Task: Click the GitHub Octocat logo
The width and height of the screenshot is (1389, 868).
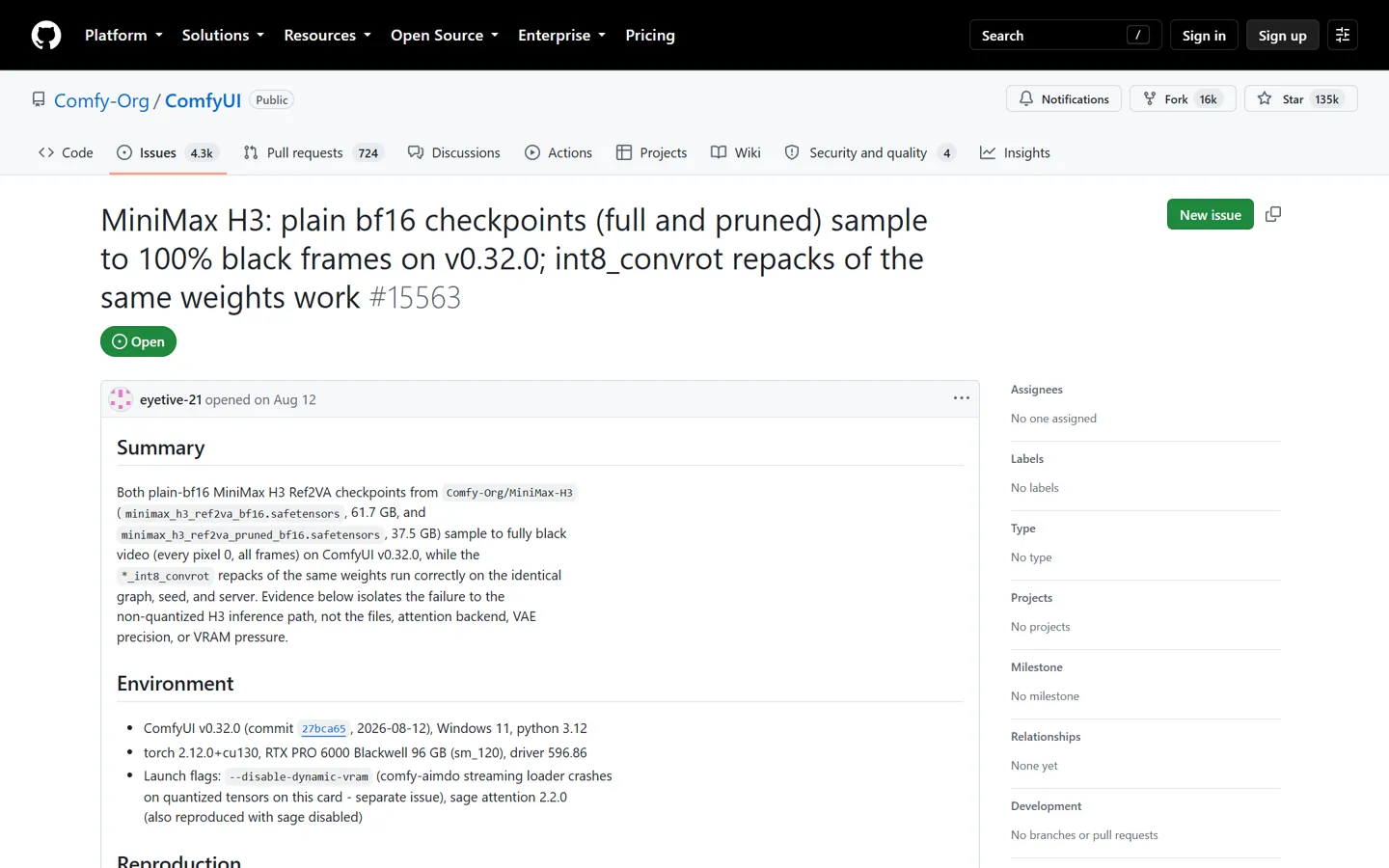Action: tap(46, 35)
